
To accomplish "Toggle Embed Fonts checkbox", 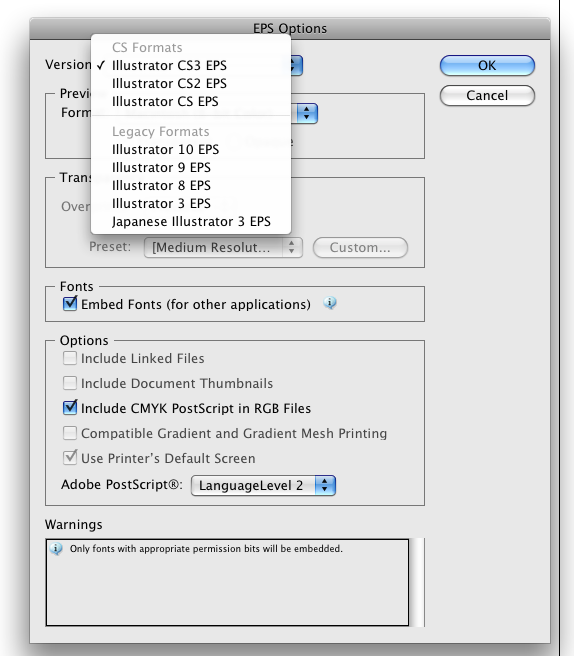I will 70,304.
